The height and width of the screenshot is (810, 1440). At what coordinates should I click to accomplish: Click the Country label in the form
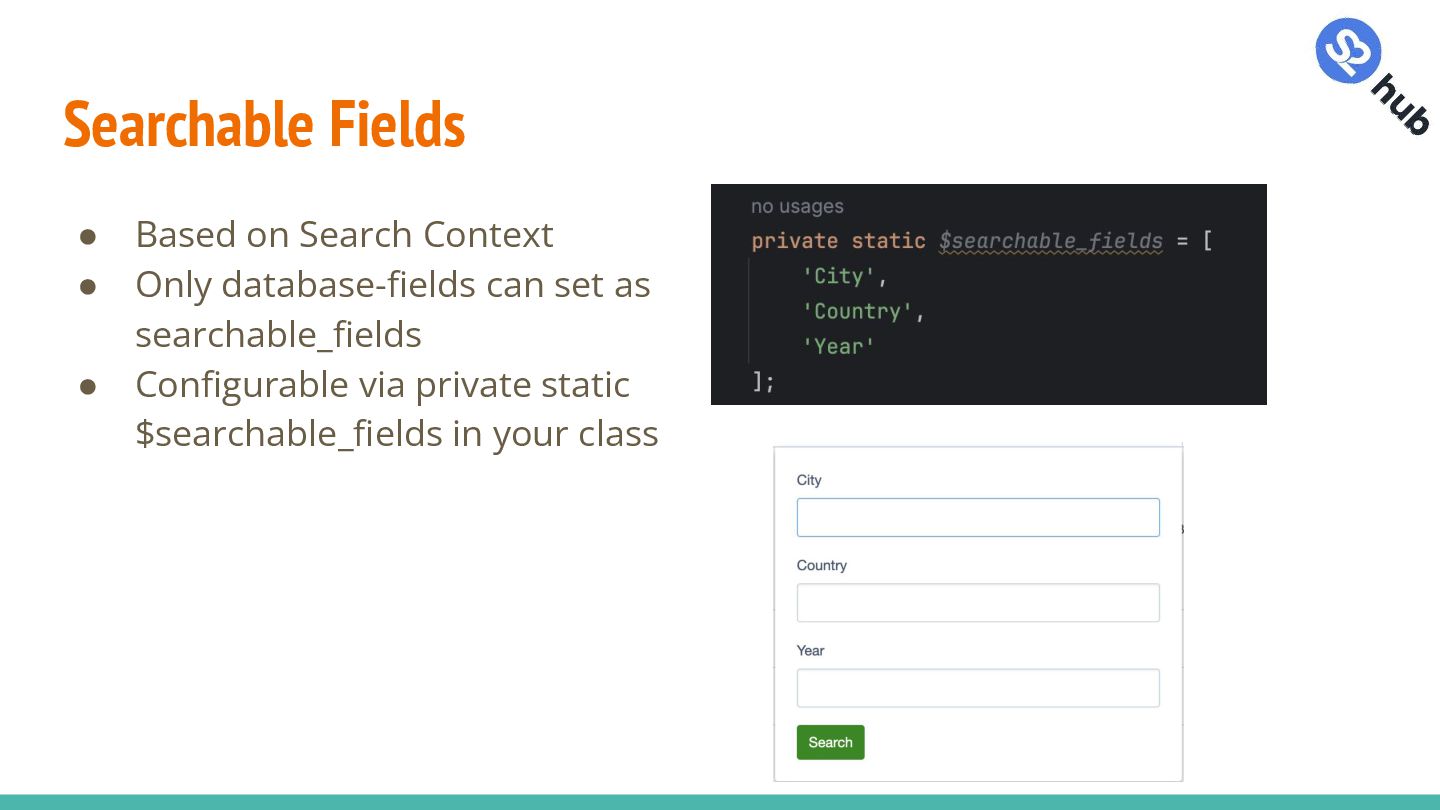pos(822,565)
